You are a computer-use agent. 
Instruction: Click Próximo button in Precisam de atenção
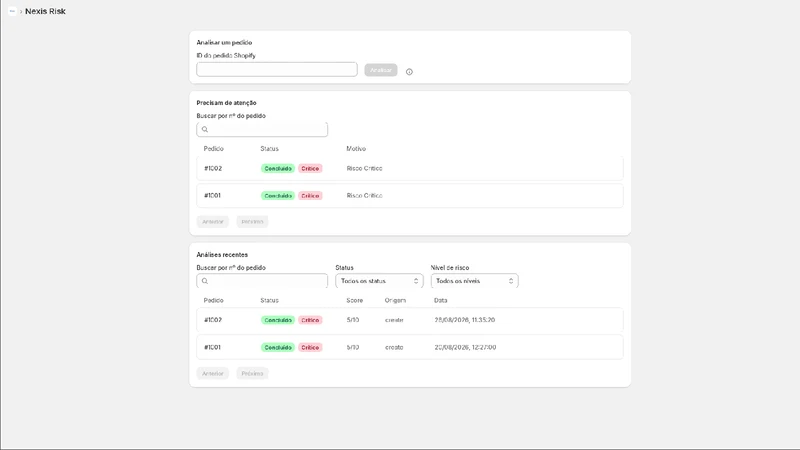point(252,221)
